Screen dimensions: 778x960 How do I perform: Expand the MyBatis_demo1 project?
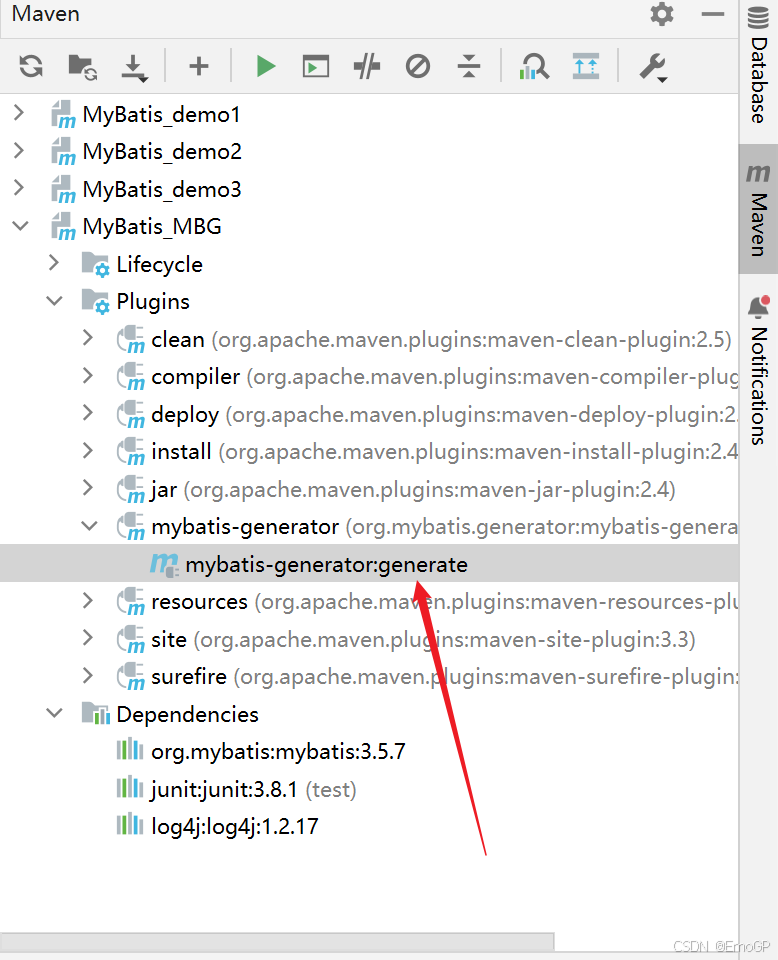point(19,113)
